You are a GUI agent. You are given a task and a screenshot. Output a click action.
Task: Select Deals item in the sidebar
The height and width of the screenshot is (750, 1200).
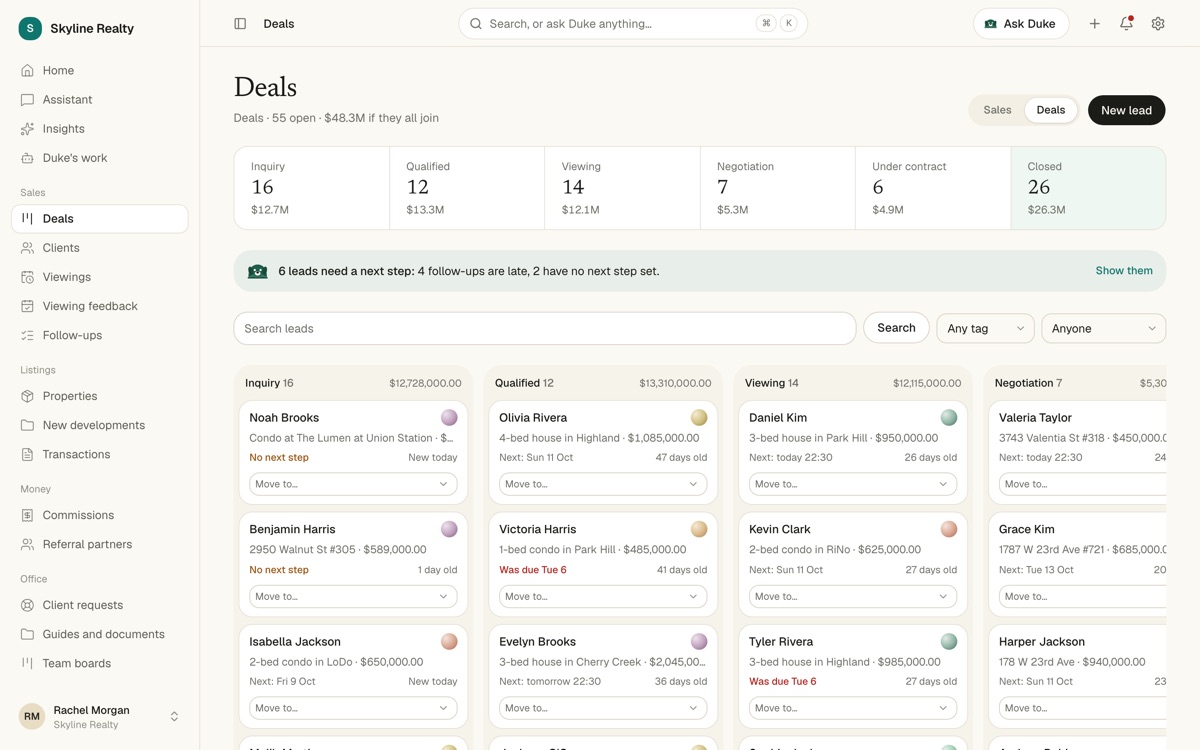click(x=99, y=219)
